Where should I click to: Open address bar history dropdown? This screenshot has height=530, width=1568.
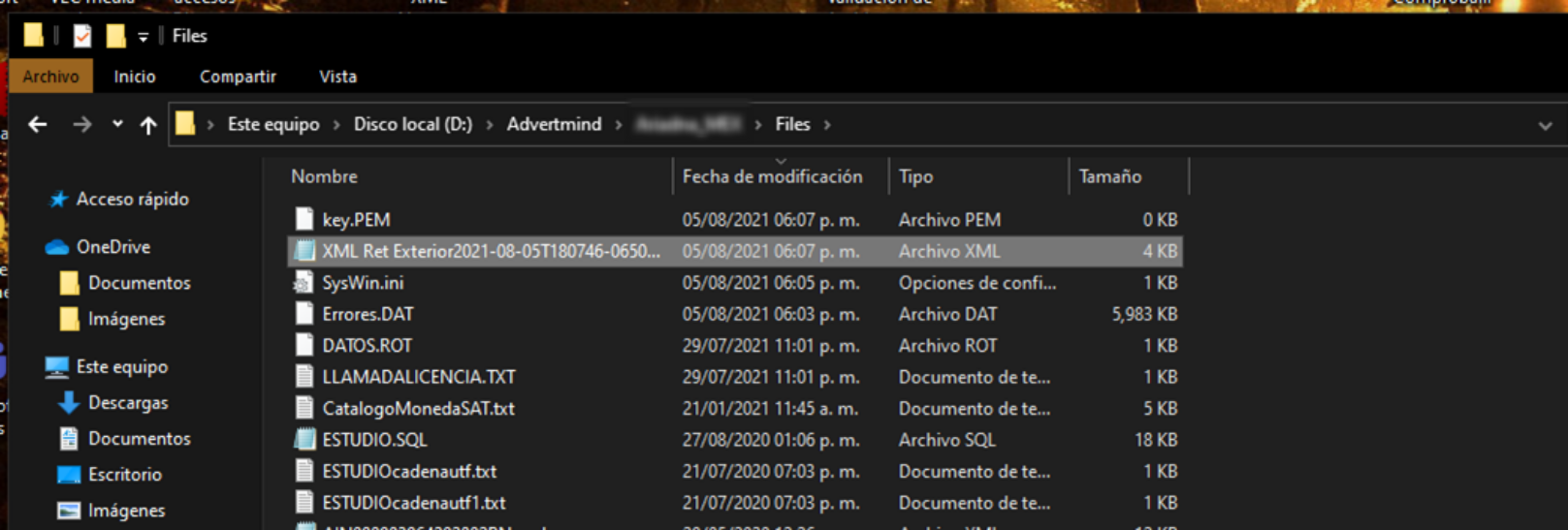point(1545,125)
